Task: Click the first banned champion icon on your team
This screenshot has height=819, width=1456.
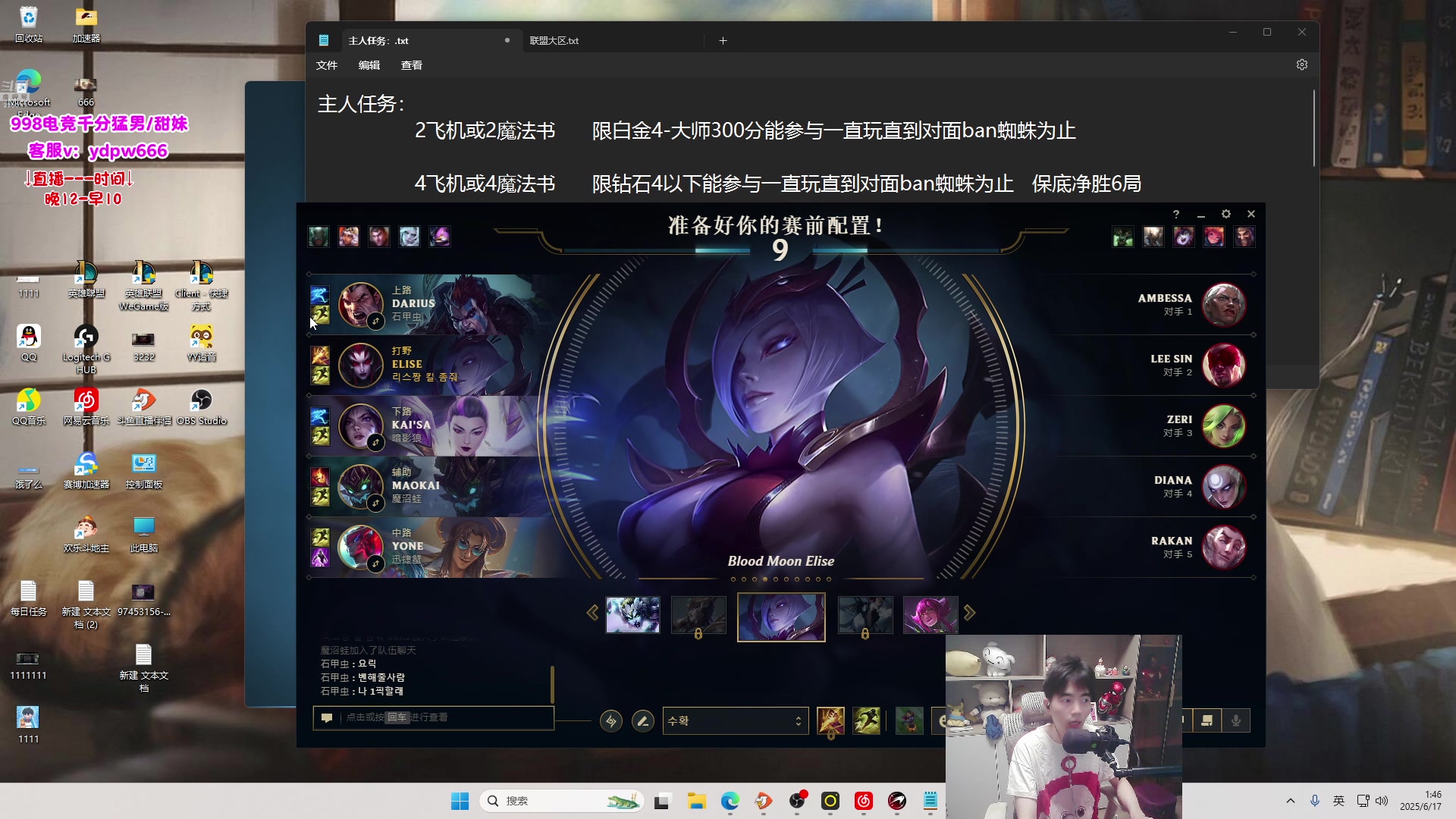Action: pos(318,237)
